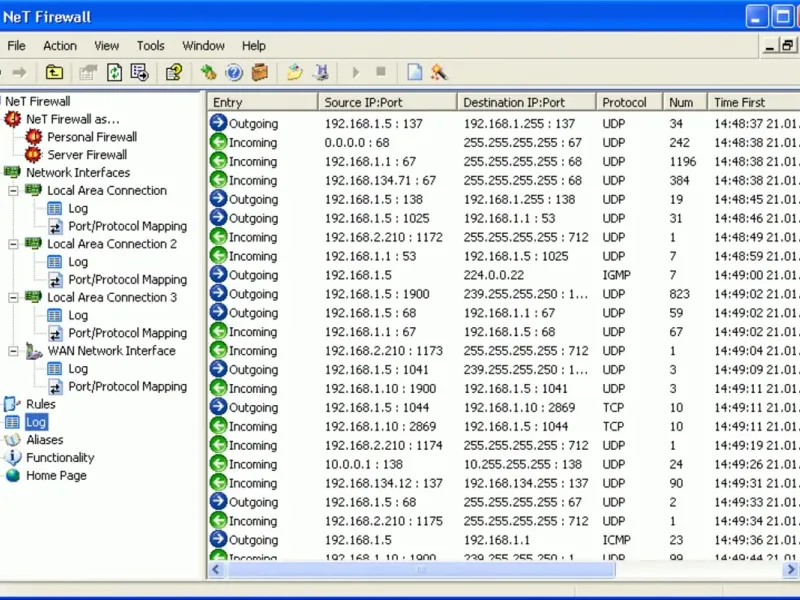Viewport: 800px width, 600px height.
Task: Select the highlighted Log tree item
Action: (36, 422)
